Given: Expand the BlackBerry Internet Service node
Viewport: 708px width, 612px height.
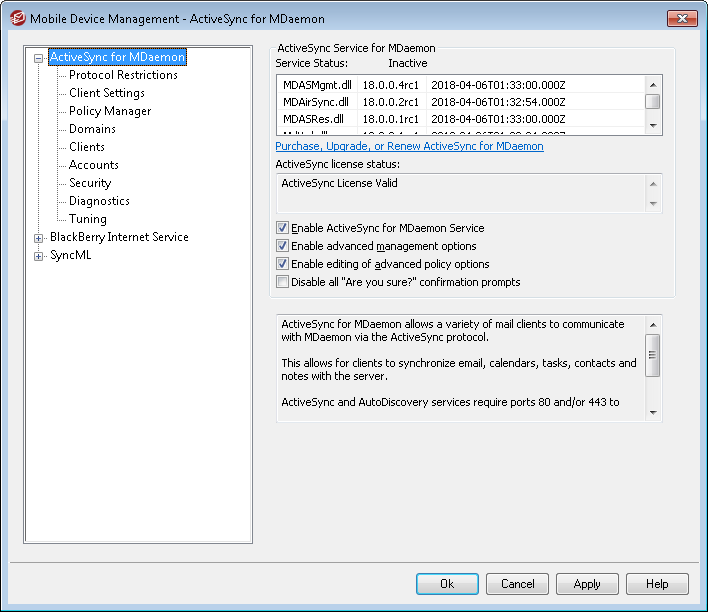Looking at the screenshot, I should (x=39, y=238).
